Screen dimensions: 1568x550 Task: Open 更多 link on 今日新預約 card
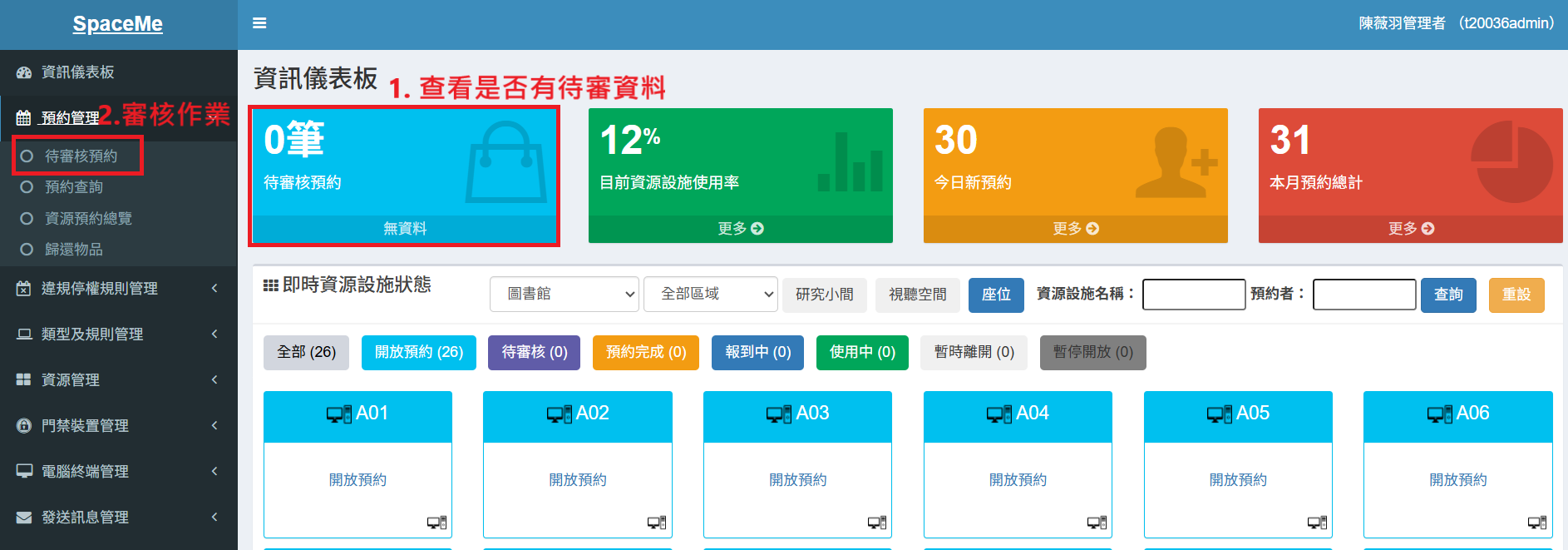point(1075,229)
